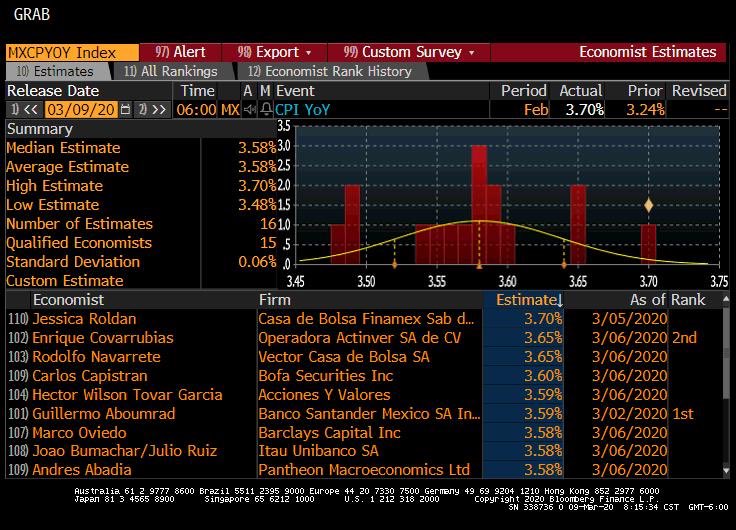Click firm Operadora Actinver SA de CV
736x530 pixels.
pos(360,338)
